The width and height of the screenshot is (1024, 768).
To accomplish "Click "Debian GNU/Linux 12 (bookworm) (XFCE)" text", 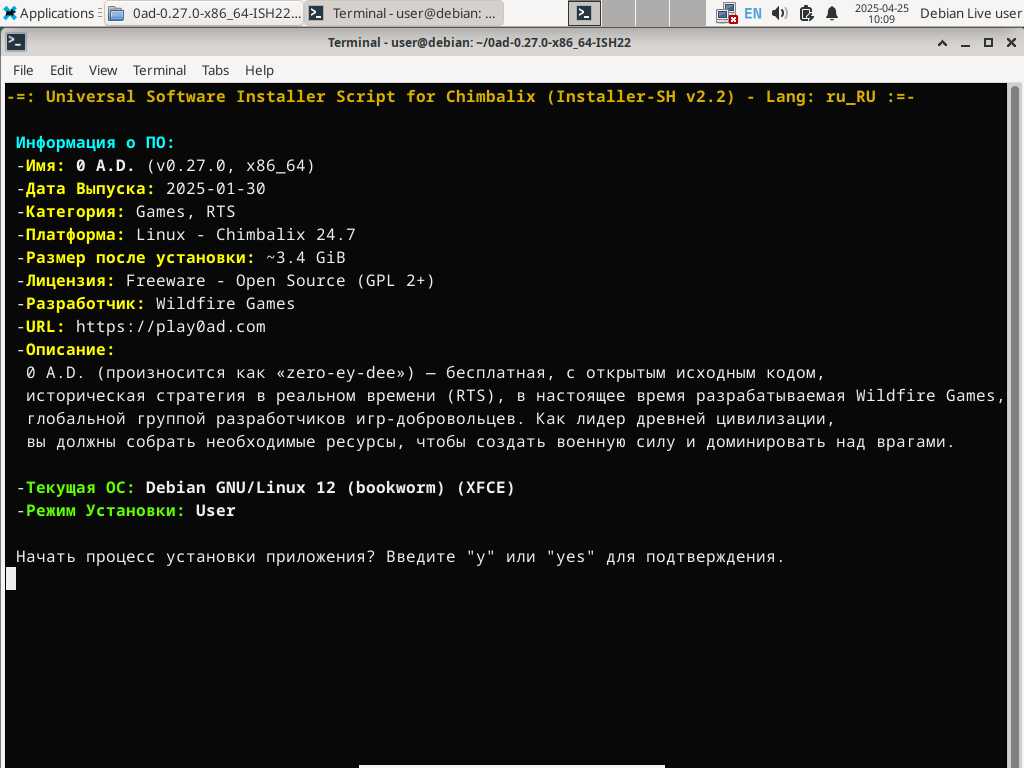I will pyautogui.click(x=330, y=488).
